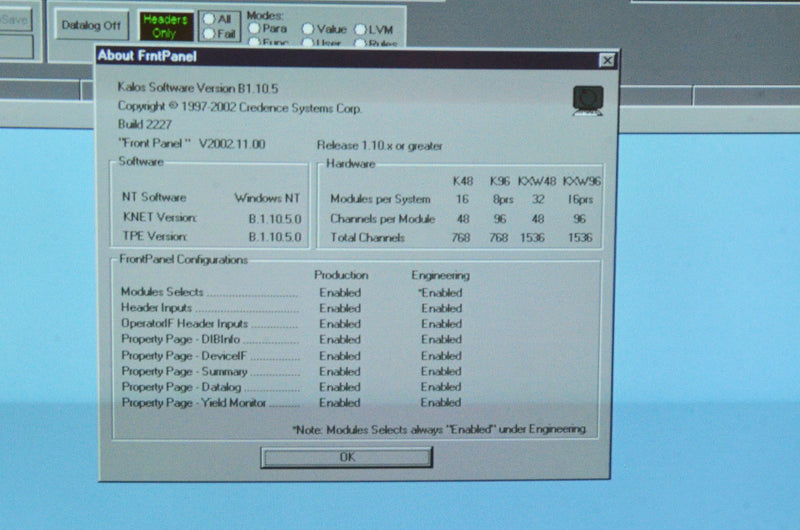Click Engineering Enabled for Yield Monitor

point(441,402)
